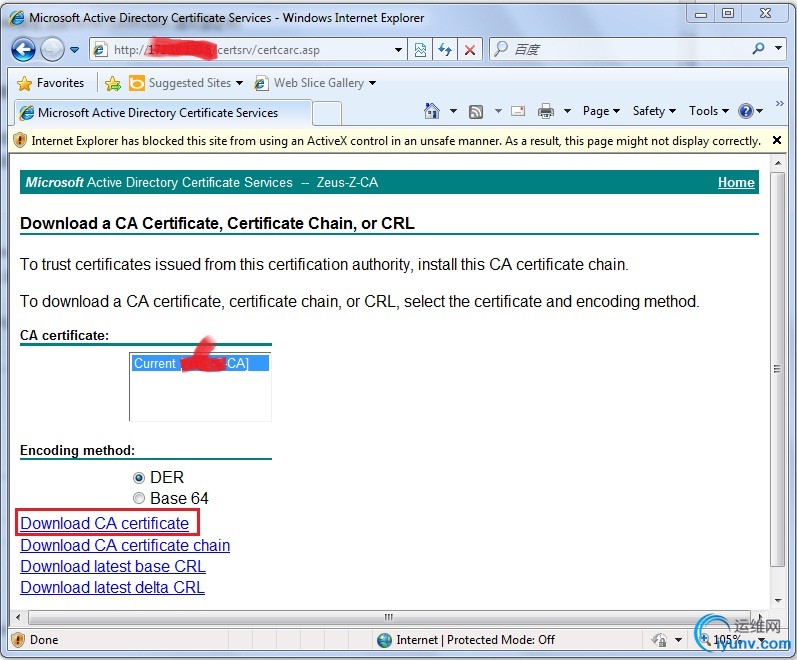The width and height of the screenshot is (797, 660).
Task: Click the vertical scrollbar down arrow
Action: [778, 601]
